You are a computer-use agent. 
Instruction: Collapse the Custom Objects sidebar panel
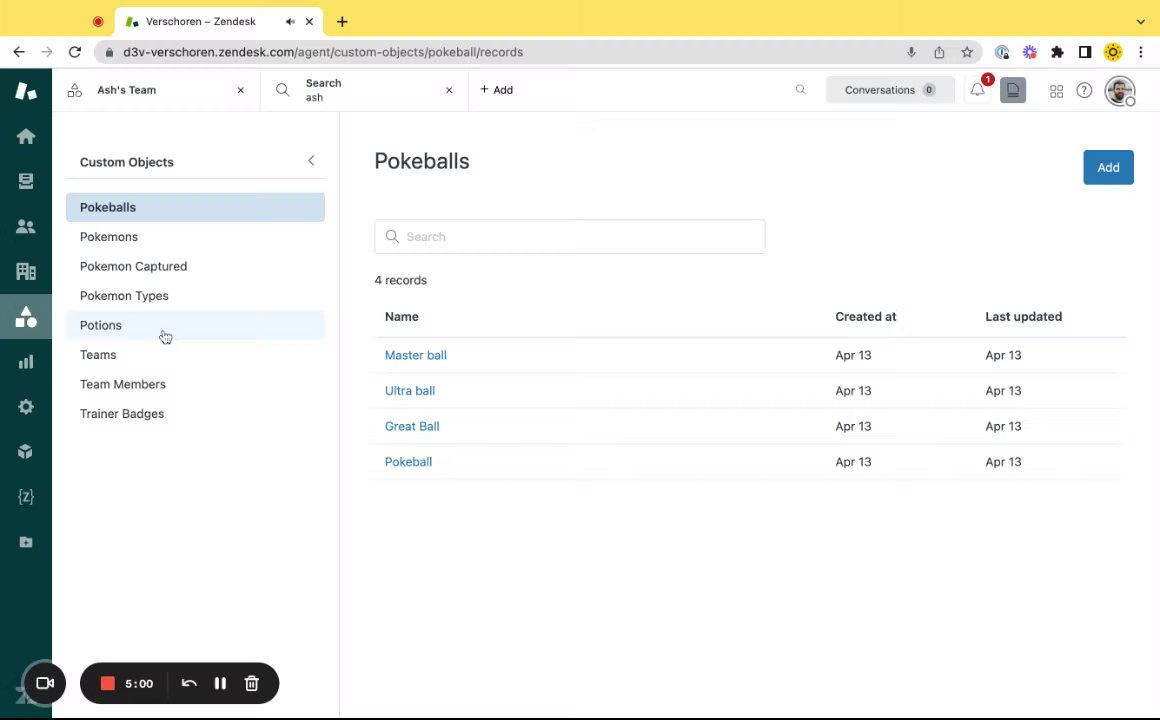coord(311,161)
